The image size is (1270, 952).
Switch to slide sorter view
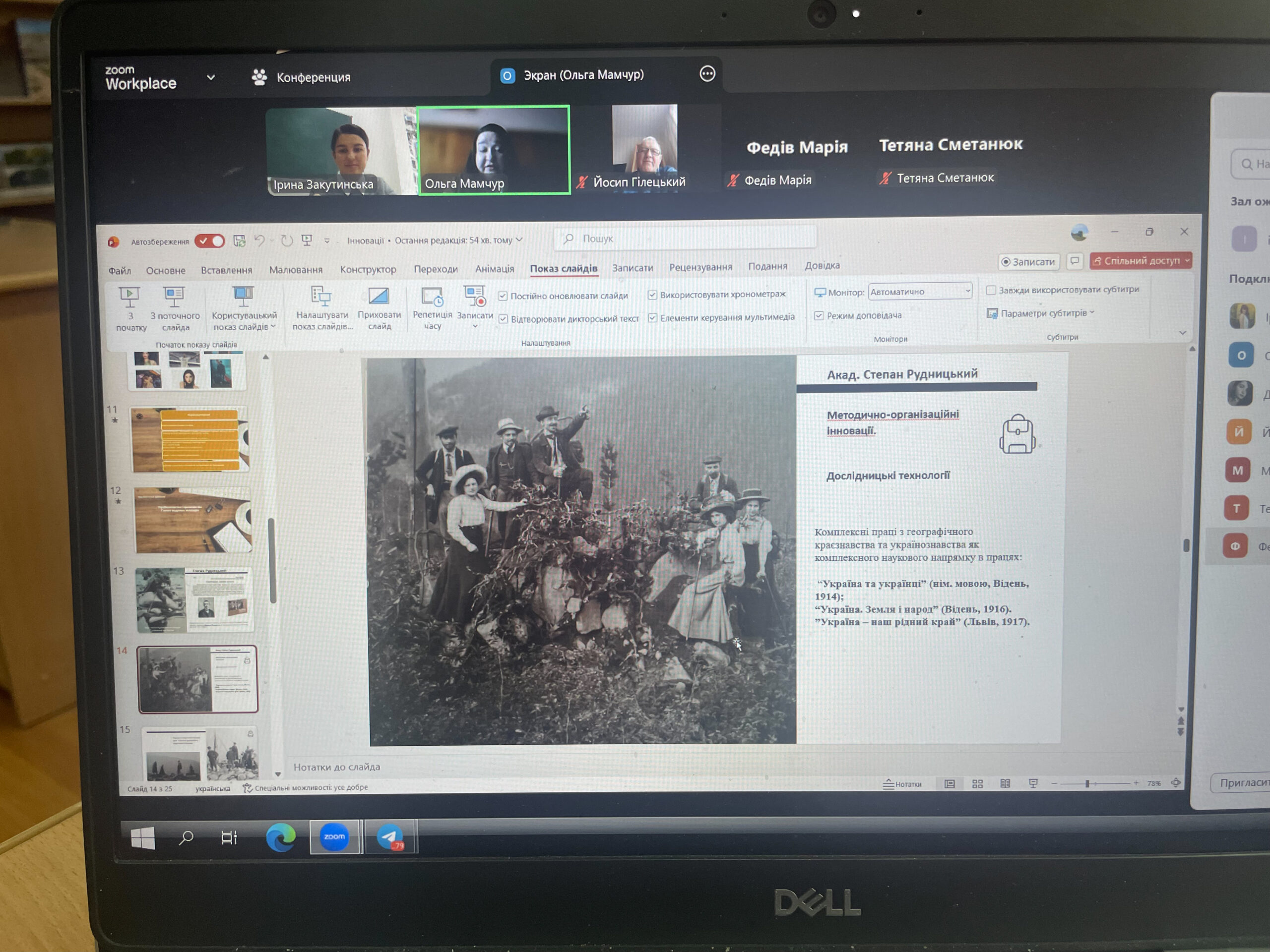coord(978,784)
